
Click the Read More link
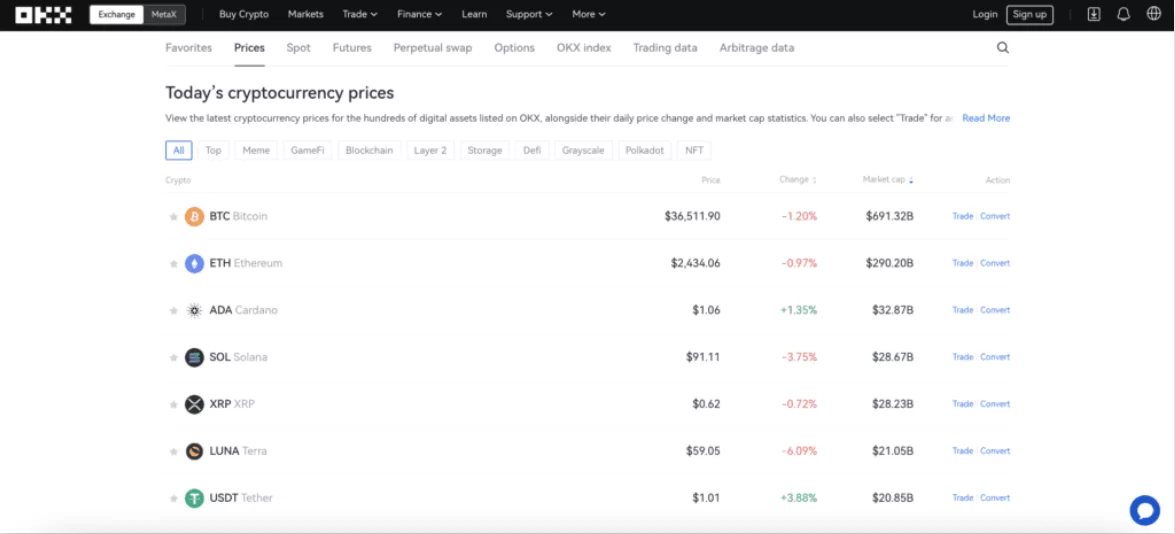click(x=986, y=118)
